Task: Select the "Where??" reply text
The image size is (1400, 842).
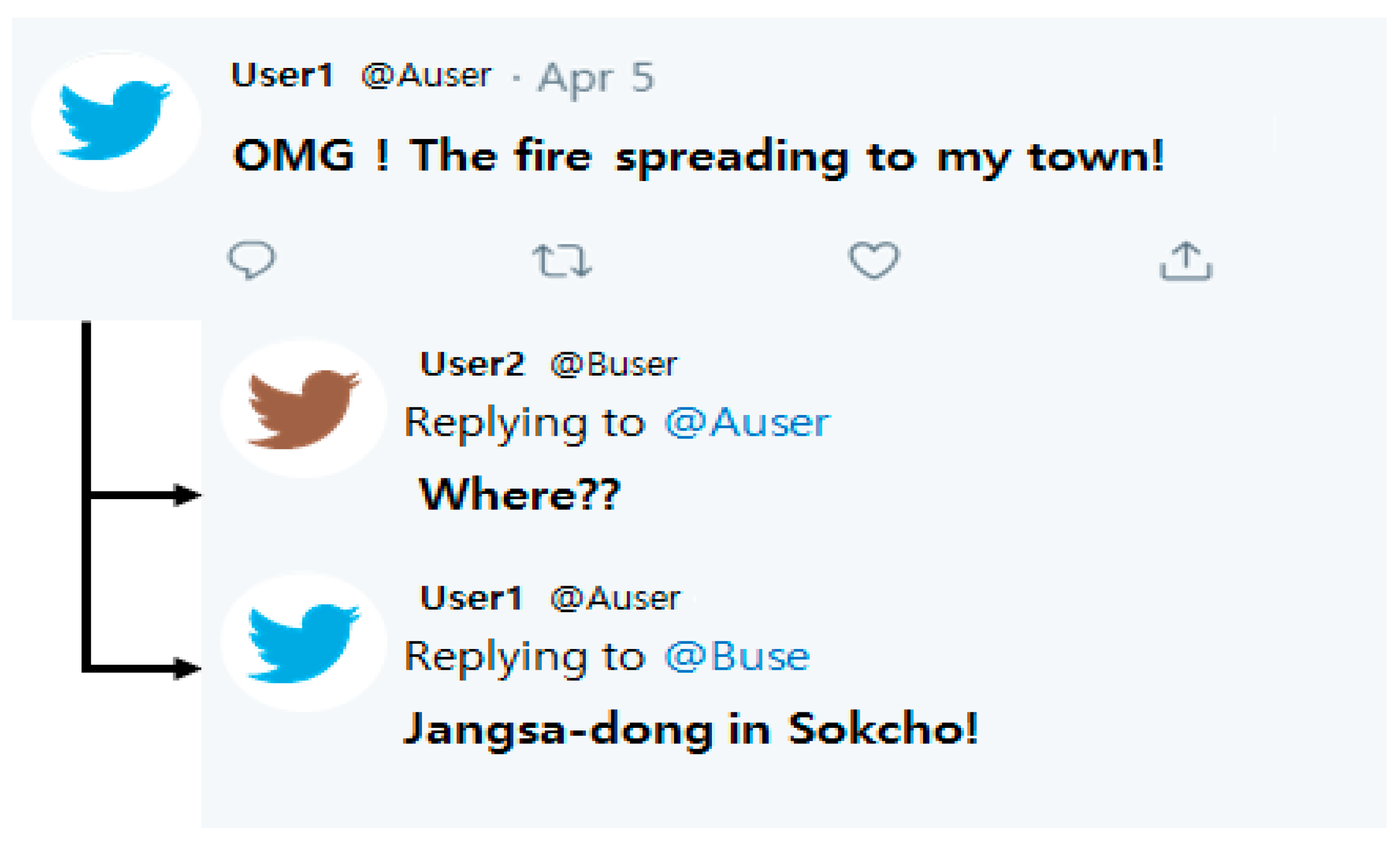Action: 519,494
